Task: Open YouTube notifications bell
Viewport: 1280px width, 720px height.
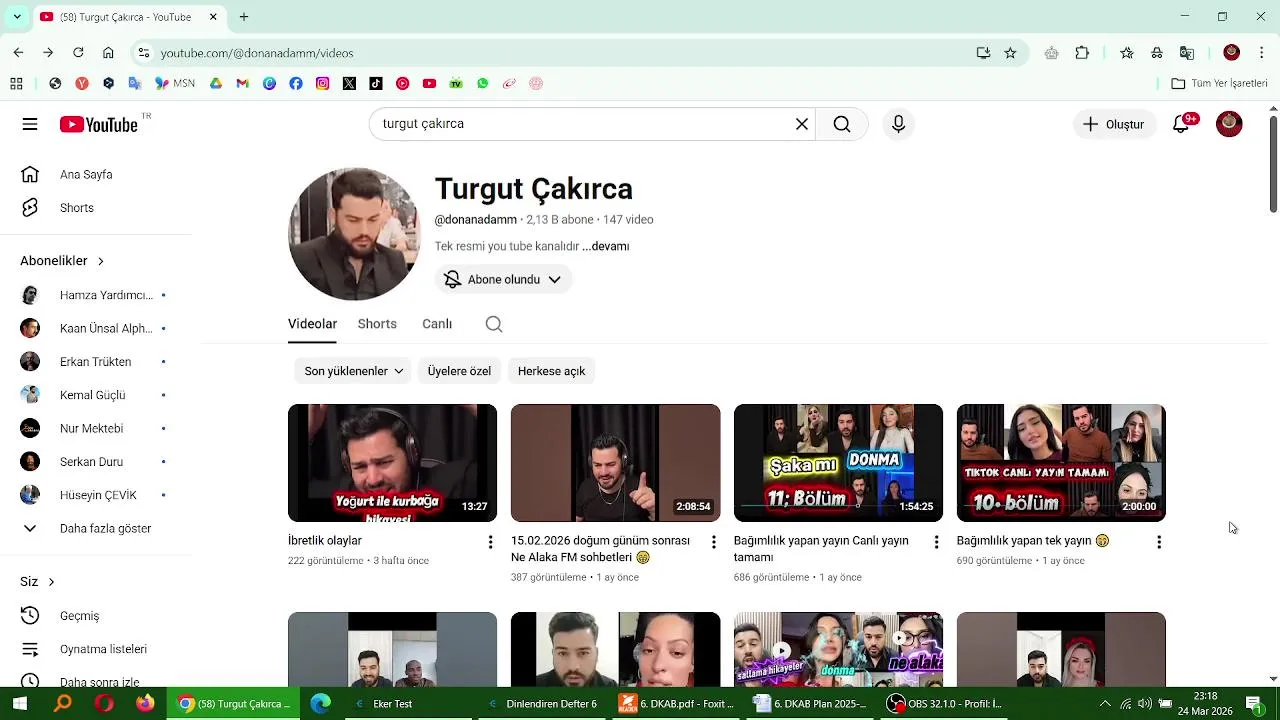Action: tap(1182, 124)
